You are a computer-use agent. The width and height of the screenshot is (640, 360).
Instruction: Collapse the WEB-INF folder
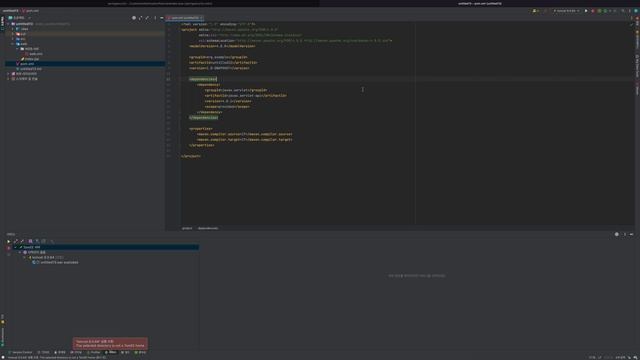click(18, 49)
